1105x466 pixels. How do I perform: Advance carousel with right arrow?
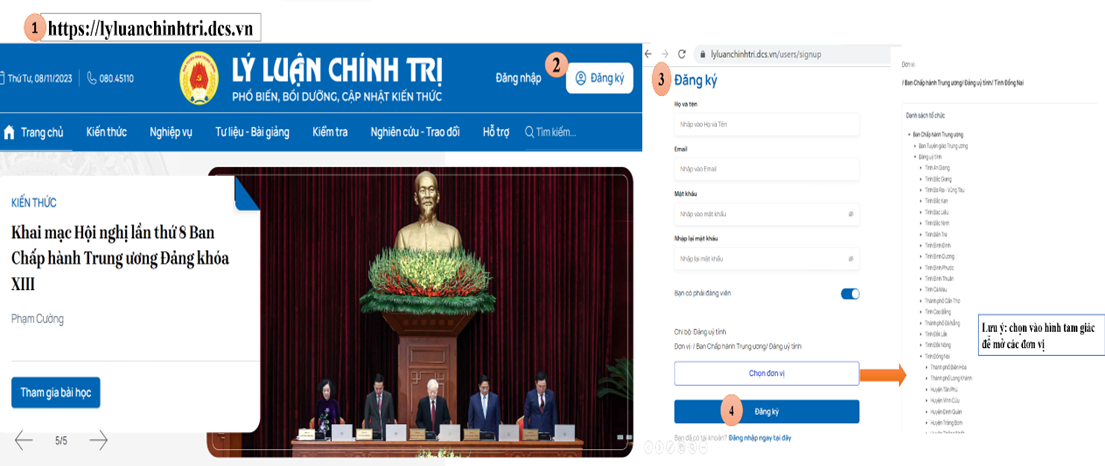tap(98, 440)
